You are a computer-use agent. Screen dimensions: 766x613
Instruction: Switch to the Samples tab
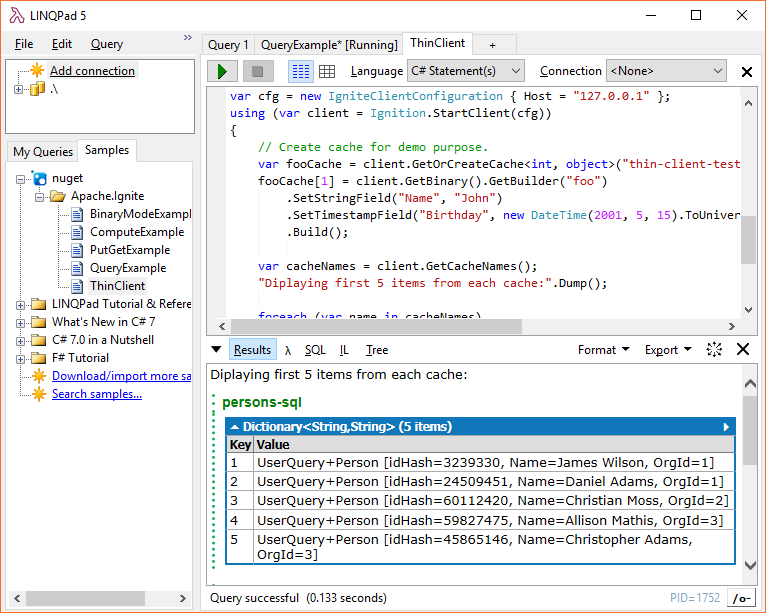(x=107, y=150)
